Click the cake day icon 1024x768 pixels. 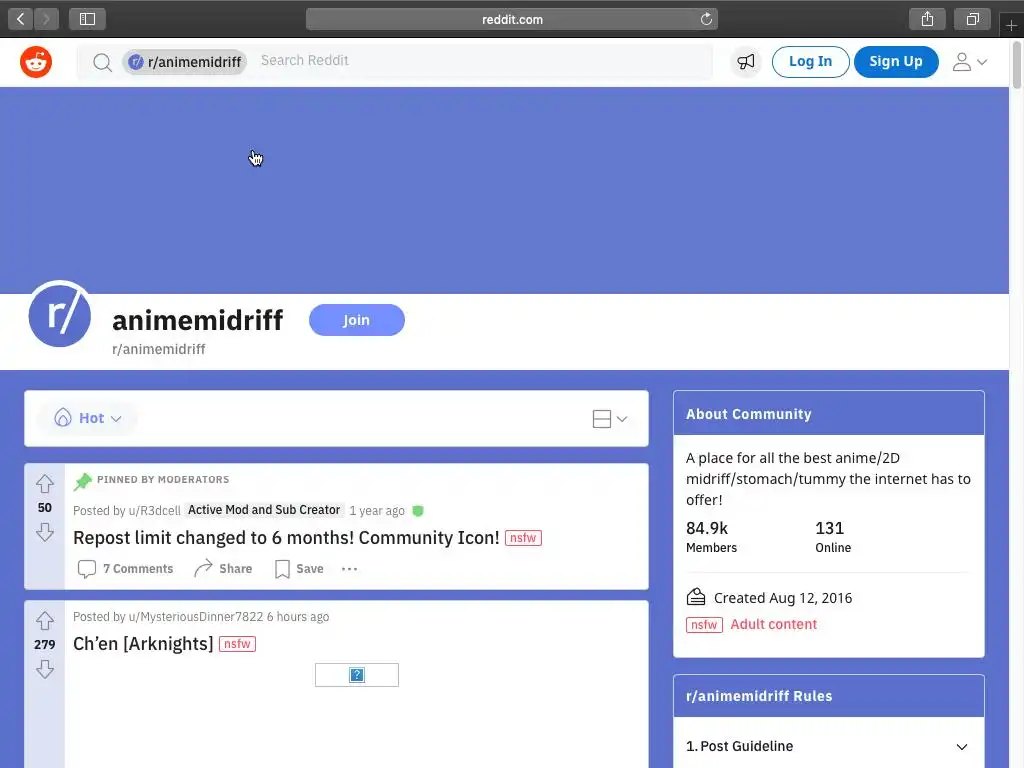point(696,597)
